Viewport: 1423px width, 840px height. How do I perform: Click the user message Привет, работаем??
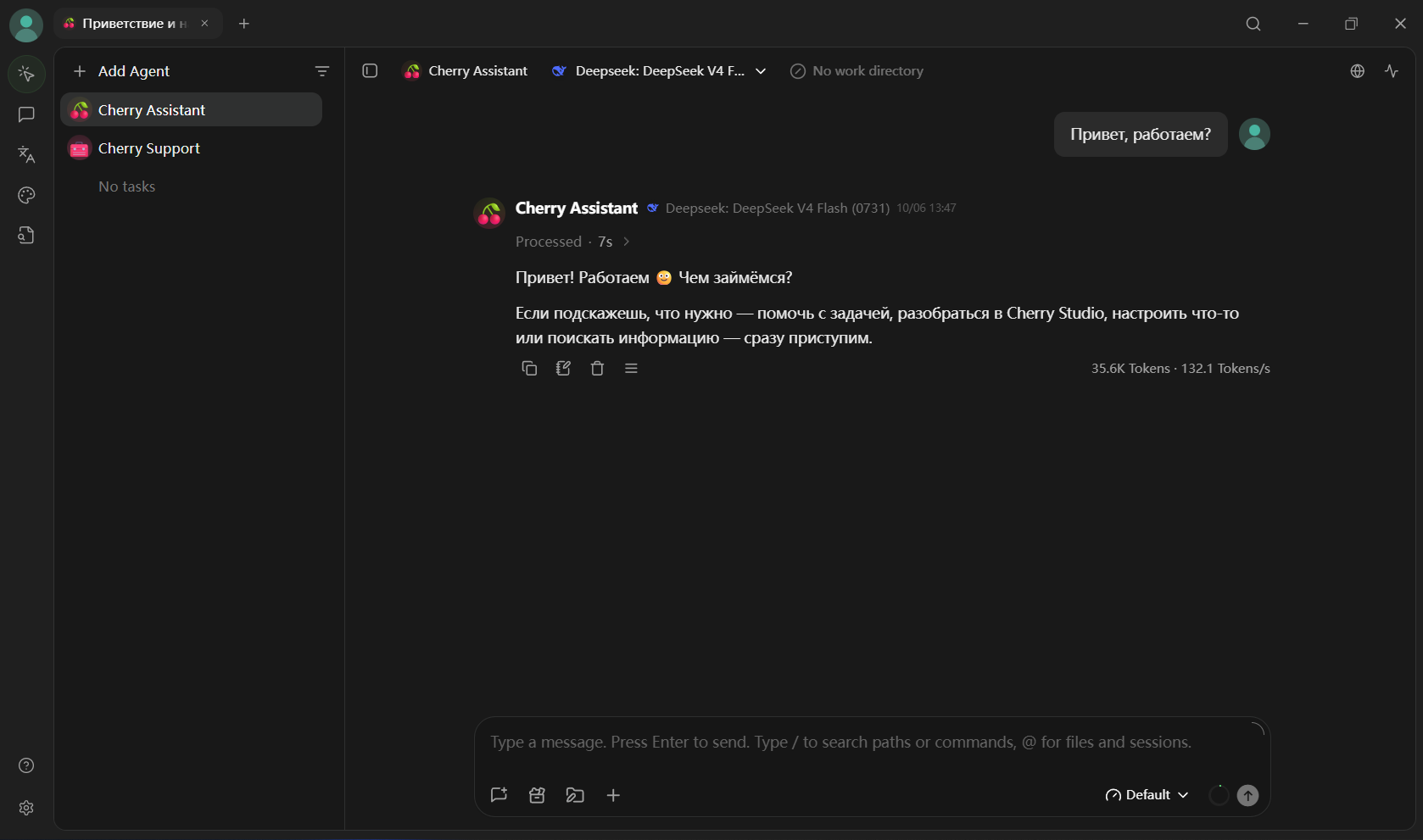pos(1141,134)
